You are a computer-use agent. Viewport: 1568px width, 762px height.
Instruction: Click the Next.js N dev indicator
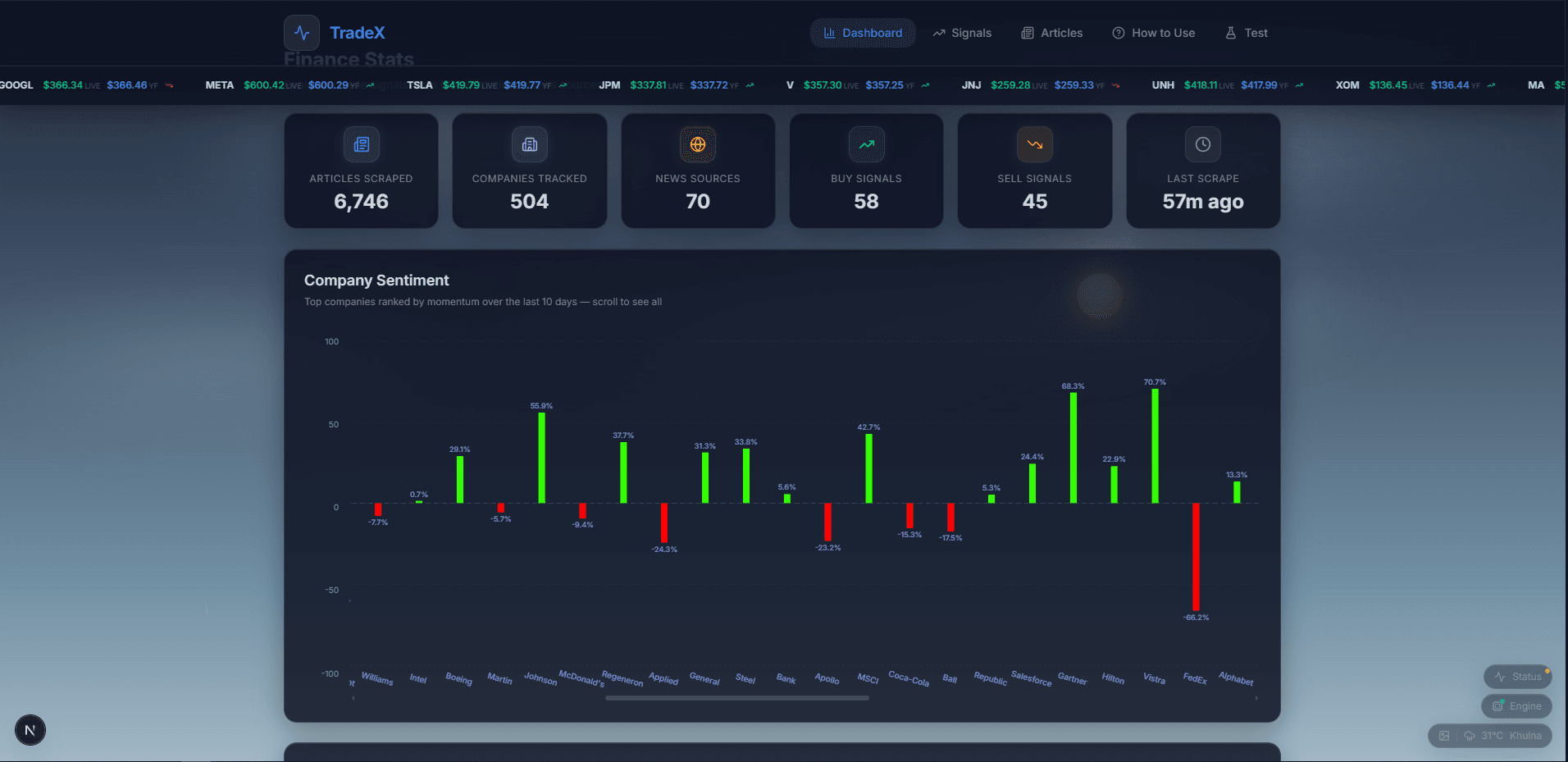coord(30,730)
